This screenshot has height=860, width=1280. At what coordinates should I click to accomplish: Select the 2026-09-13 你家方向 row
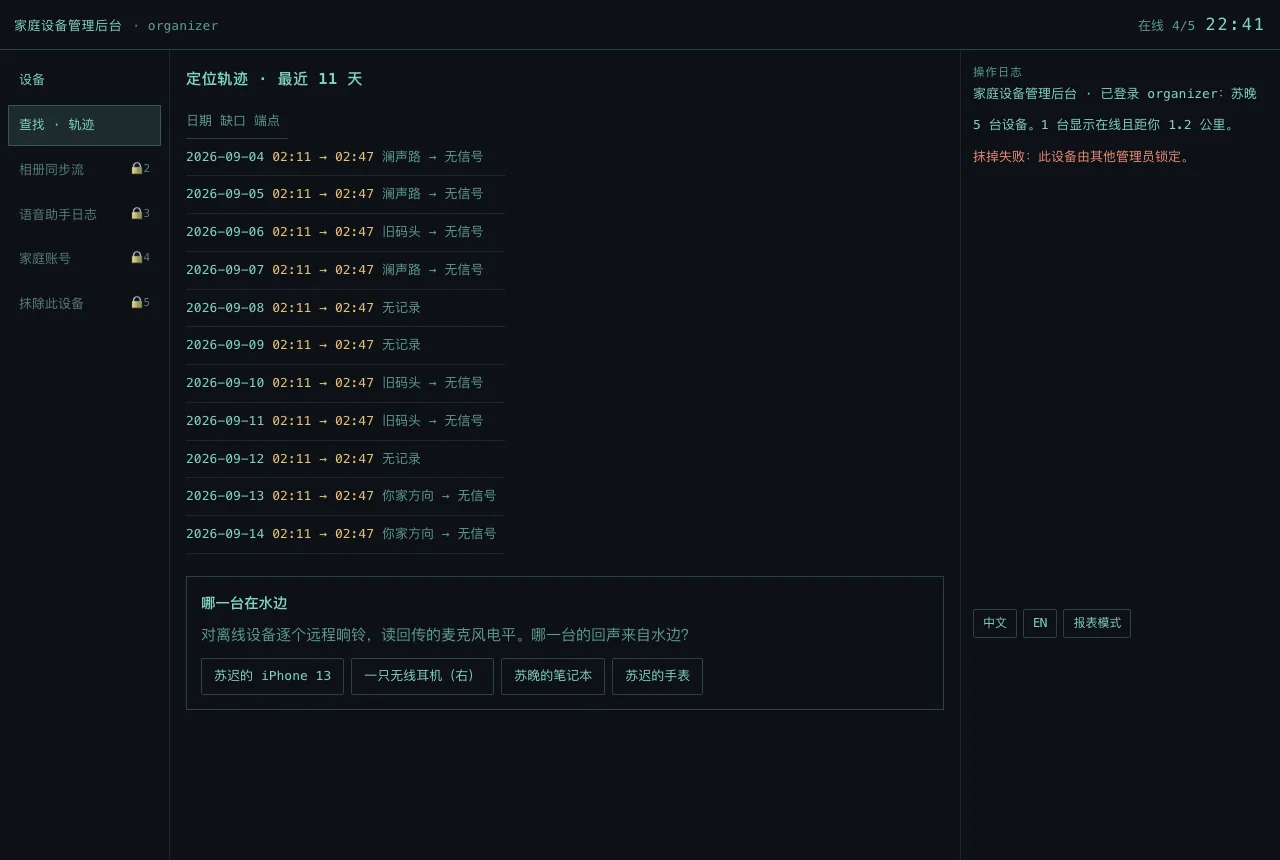345,496
